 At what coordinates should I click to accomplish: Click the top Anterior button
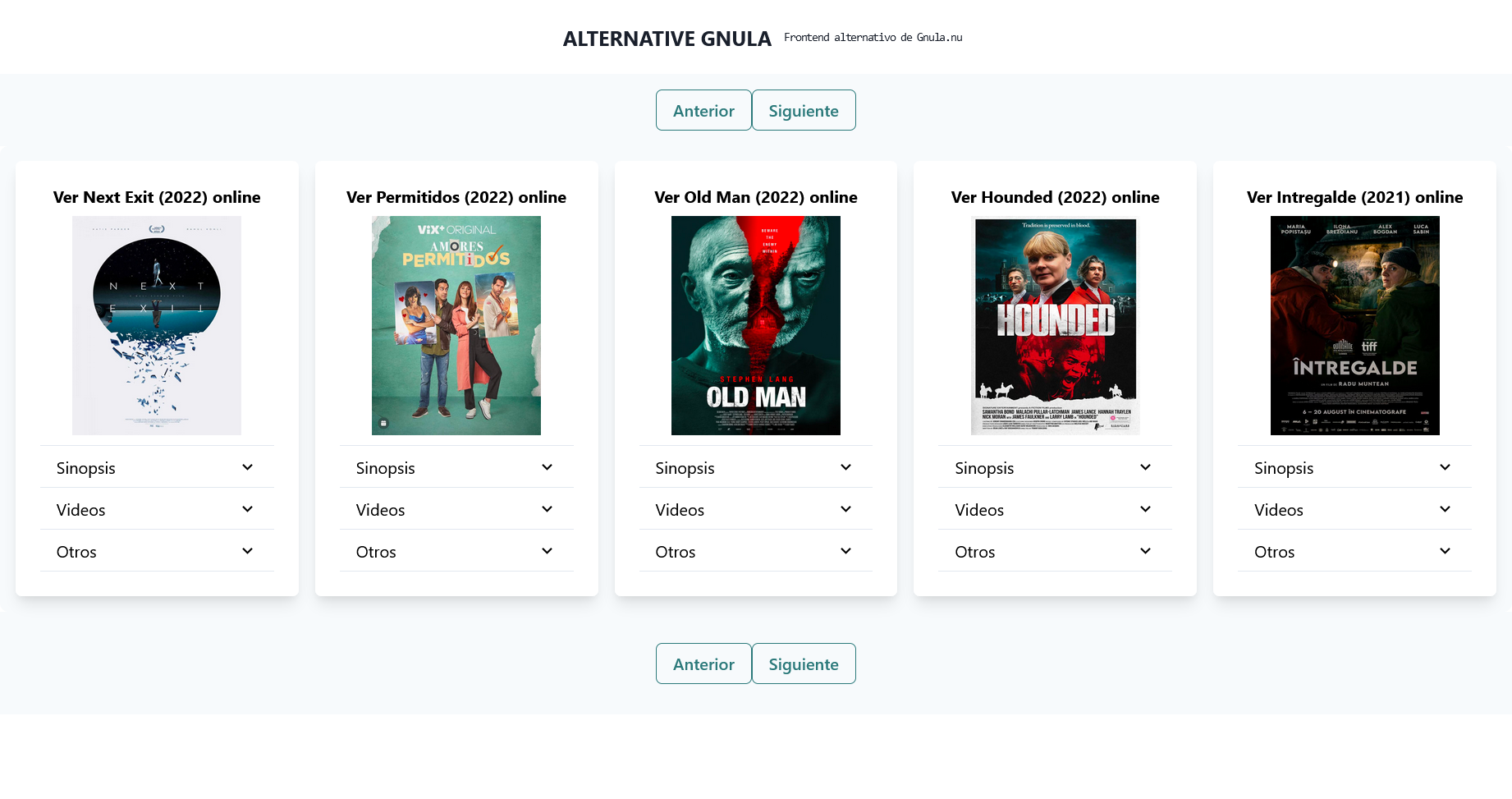[x=703, y=110]
